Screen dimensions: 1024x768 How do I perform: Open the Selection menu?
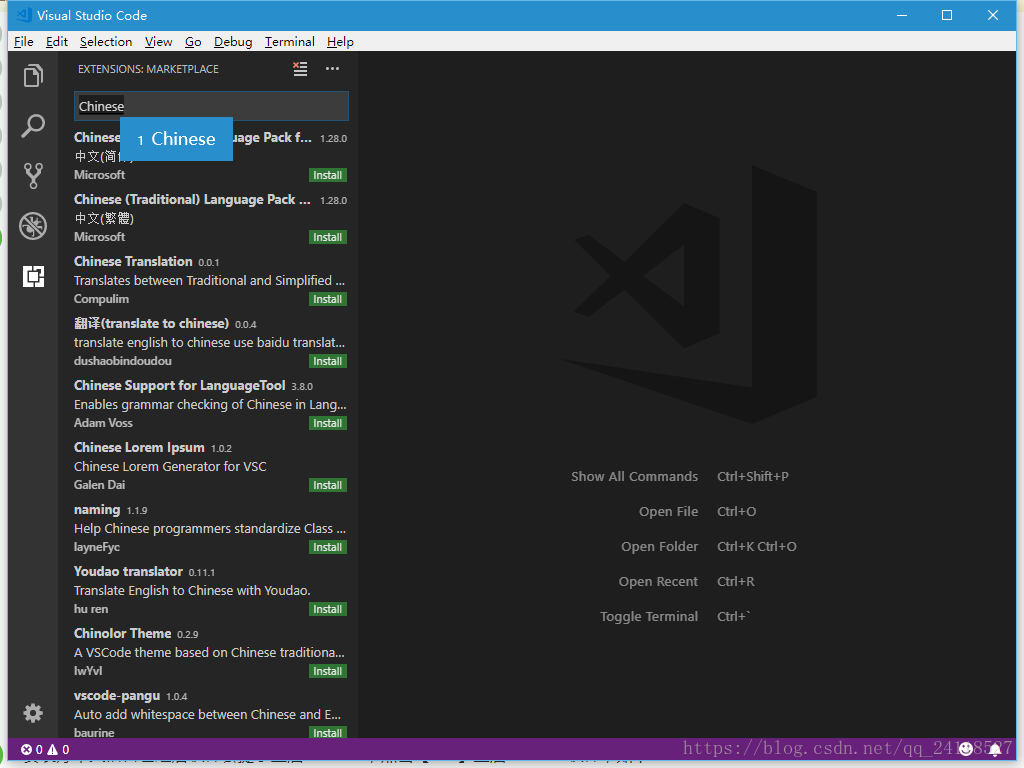click(106, 42)
